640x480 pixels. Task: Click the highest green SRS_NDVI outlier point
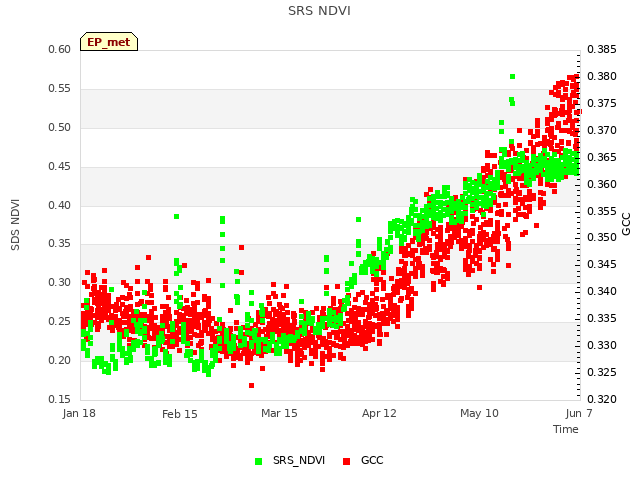pyautogui.click(x=513, y=76)
